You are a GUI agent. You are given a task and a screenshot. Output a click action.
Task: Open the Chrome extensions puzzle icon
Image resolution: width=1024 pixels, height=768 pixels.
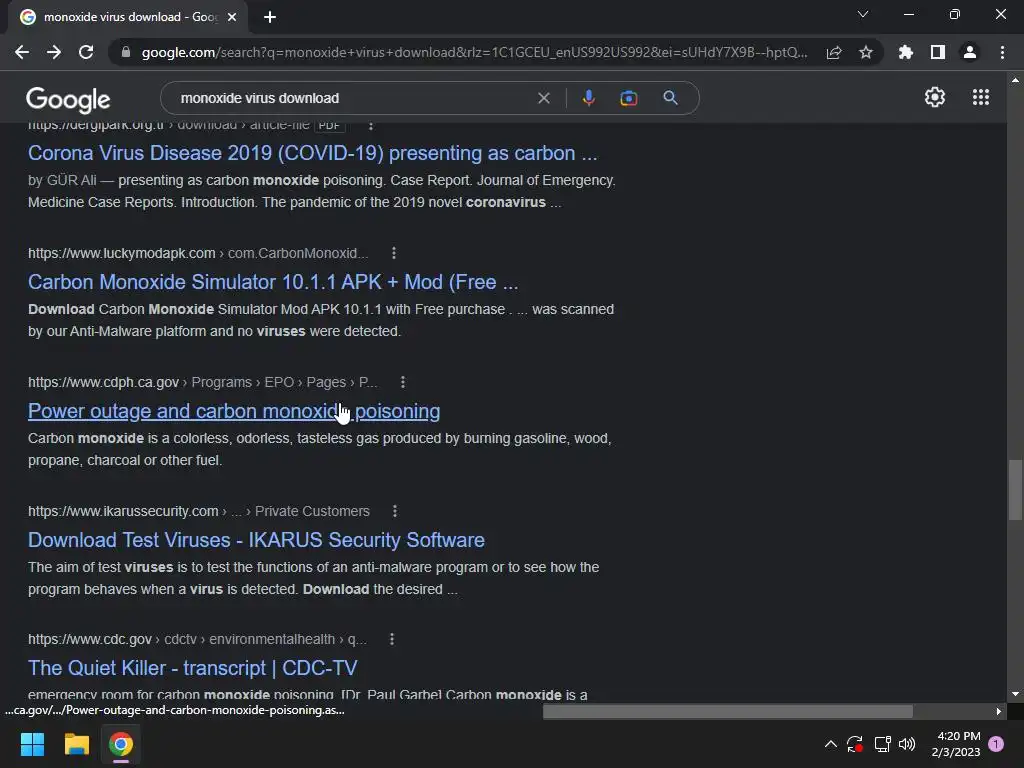point(906,52)
